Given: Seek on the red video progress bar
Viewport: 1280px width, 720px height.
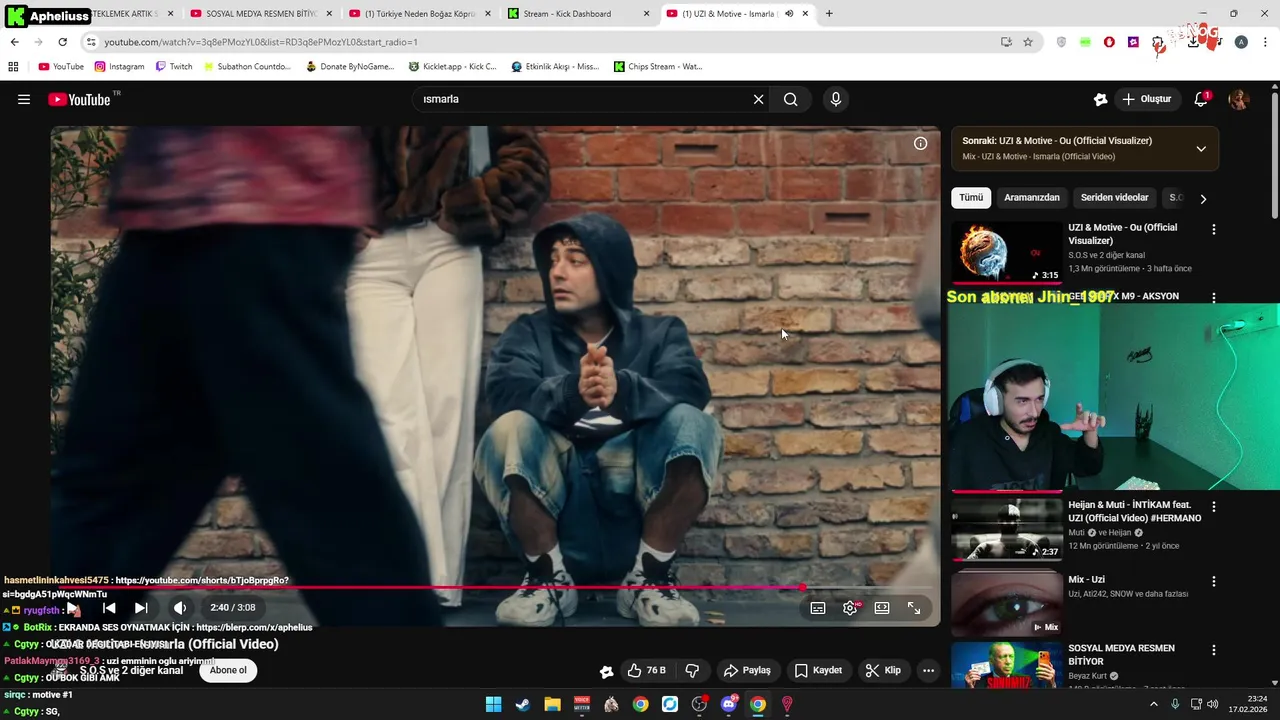Looking at the screenshot, I should coord(496,588).
